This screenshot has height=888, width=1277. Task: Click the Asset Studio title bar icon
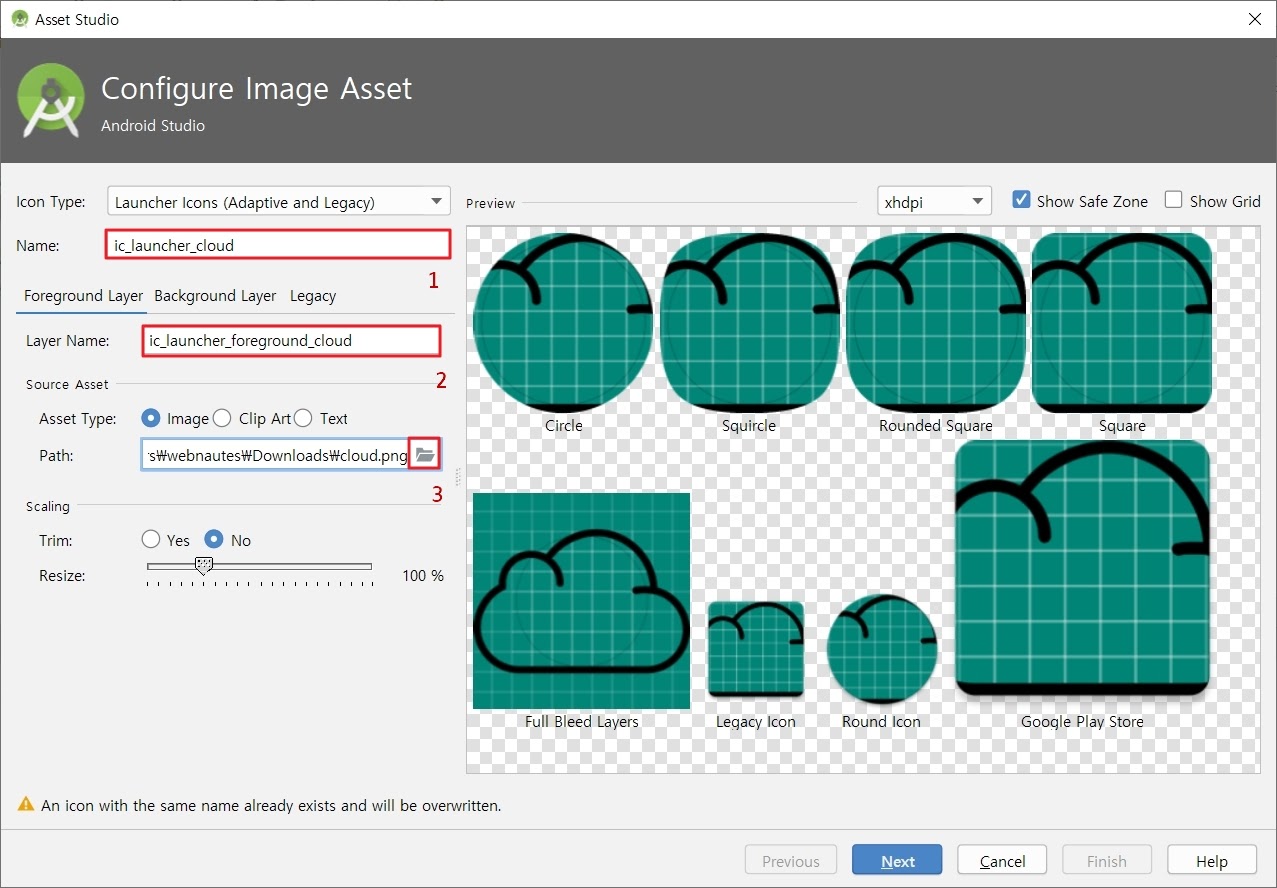pyautogui.click(x=19, y=19)
